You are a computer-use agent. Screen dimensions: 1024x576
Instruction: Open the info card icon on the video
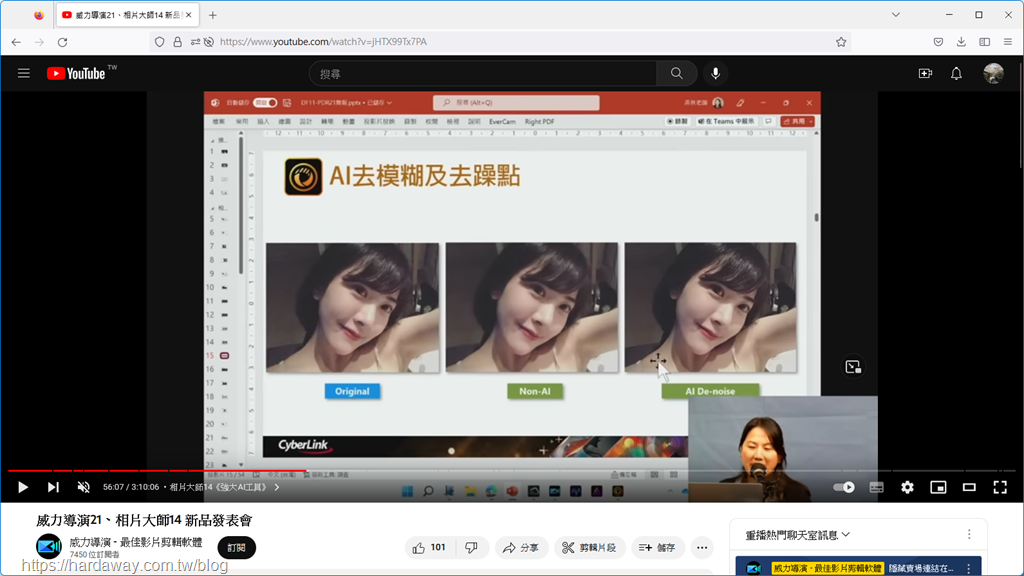[853, 367]
